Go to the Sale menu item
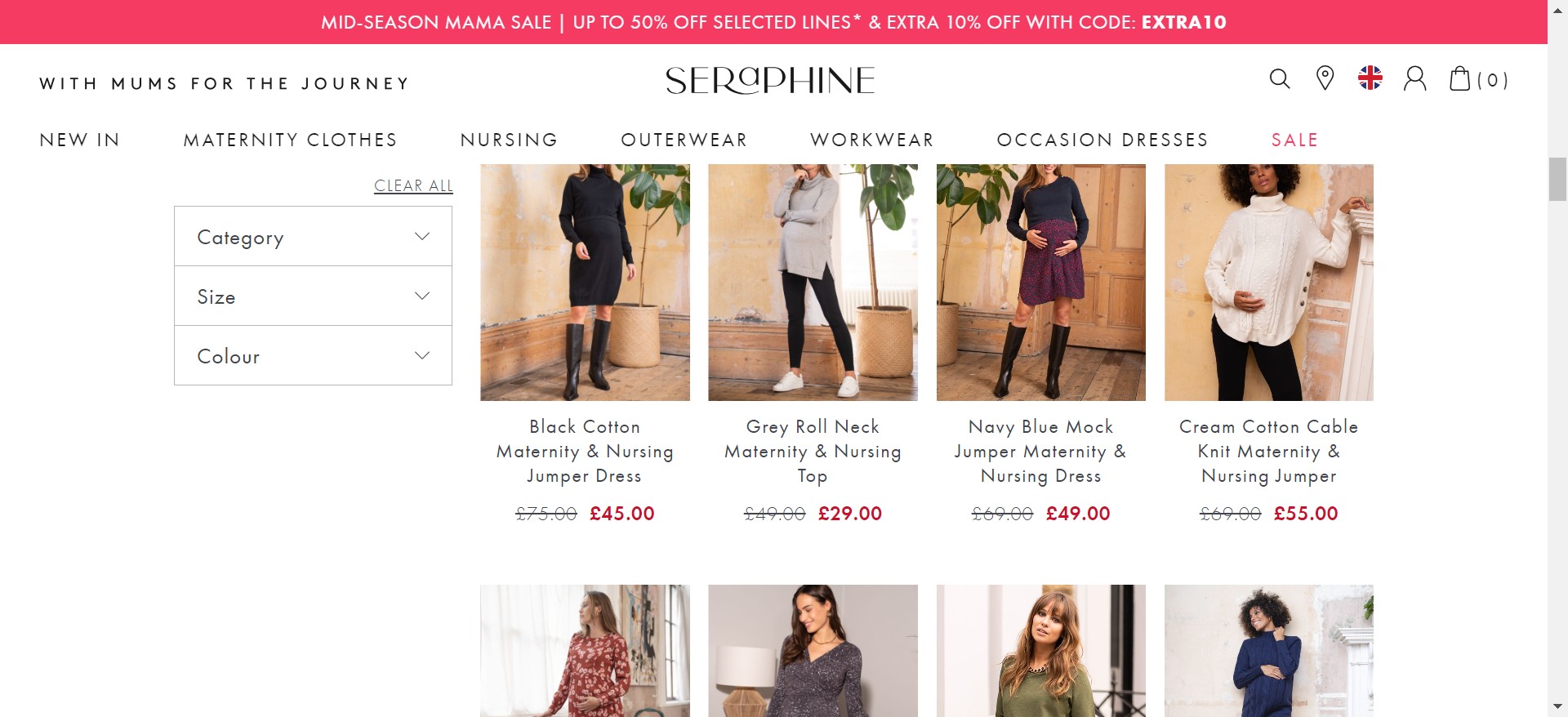This screenshot has width=1568, height=717. 1294,140
